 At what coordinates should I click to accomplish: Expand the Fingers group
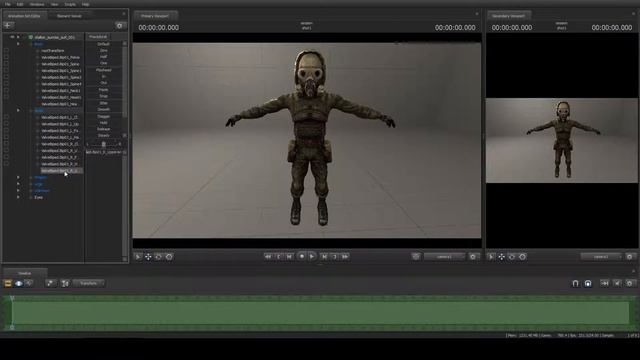pos(18,177)
